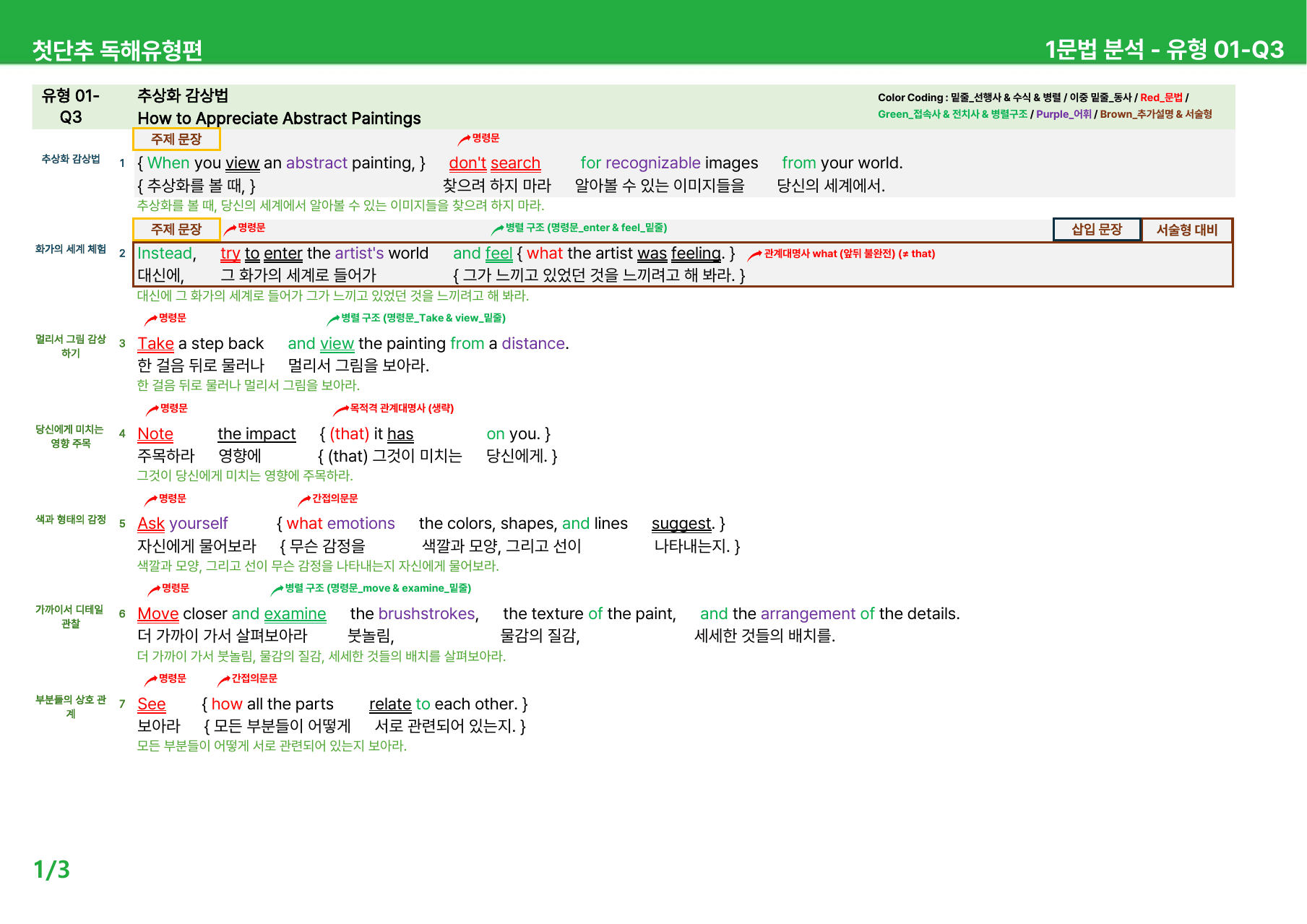The height and width of the screenshot is (924, 1307).
Task: Select the "유형 01-Q3" label cell
Action: [71, 106]
